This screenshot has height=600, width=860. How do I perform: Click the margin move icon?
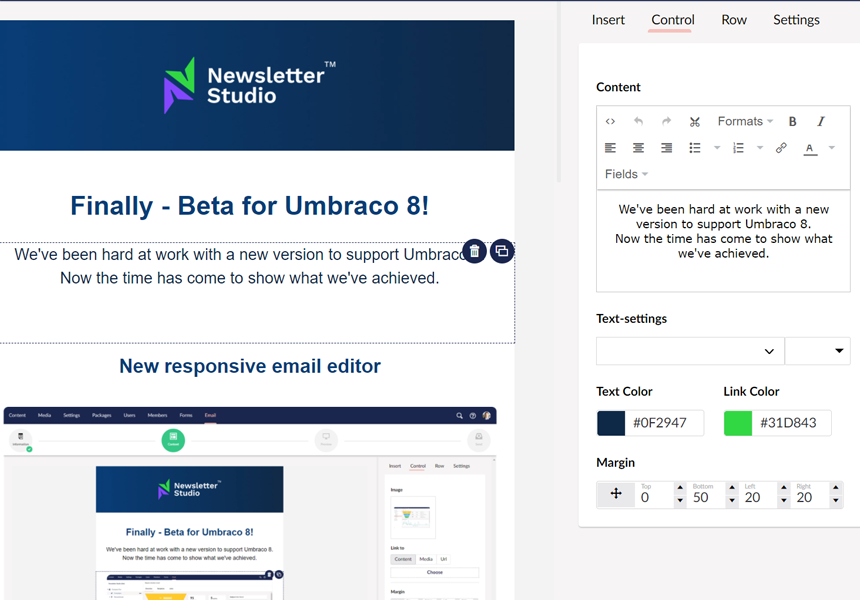pyautogui.click(x=616, y=494)
